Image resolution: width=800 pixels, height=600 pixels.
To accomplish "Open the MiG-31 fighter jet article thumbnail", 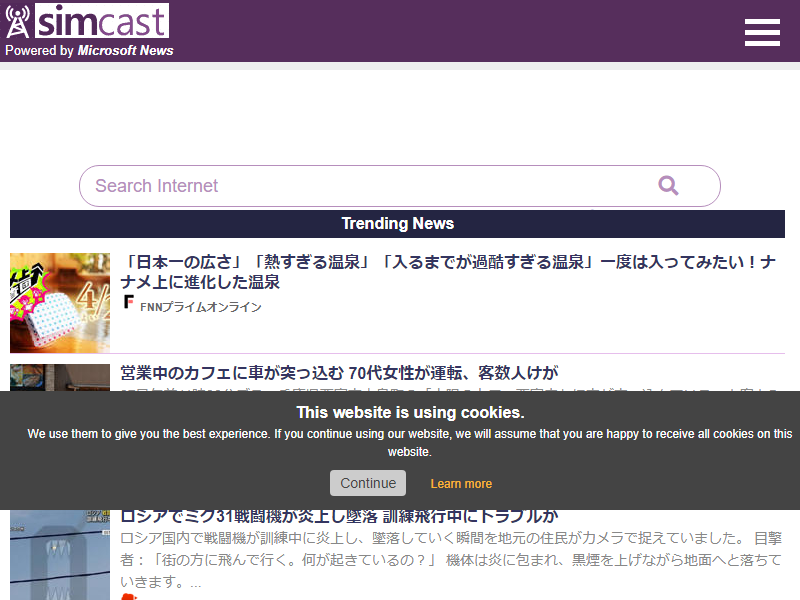I will [x=60, y=555].
